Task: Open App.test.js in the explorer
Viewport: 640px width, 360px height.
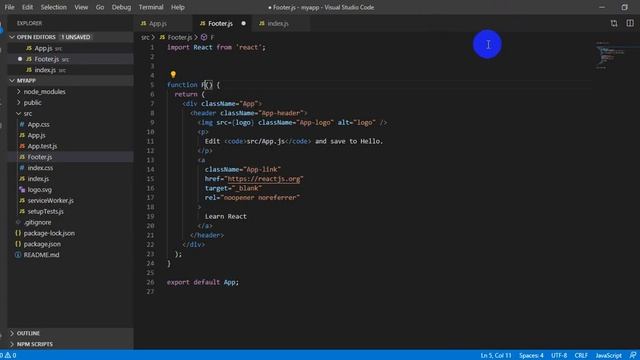Action: click(x=70, y=146)
